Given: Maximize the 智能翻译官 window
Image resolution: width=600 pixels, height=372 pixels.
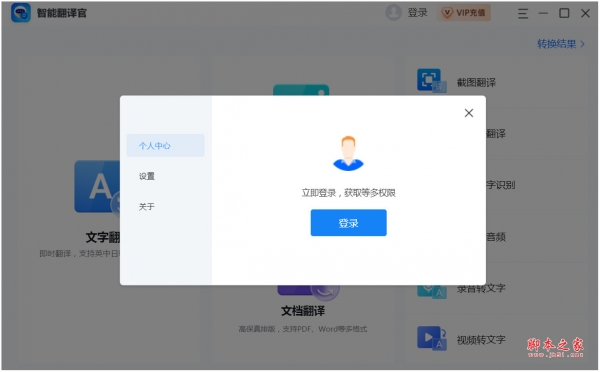Looking at the screenshot, I should tap(564, 13).
